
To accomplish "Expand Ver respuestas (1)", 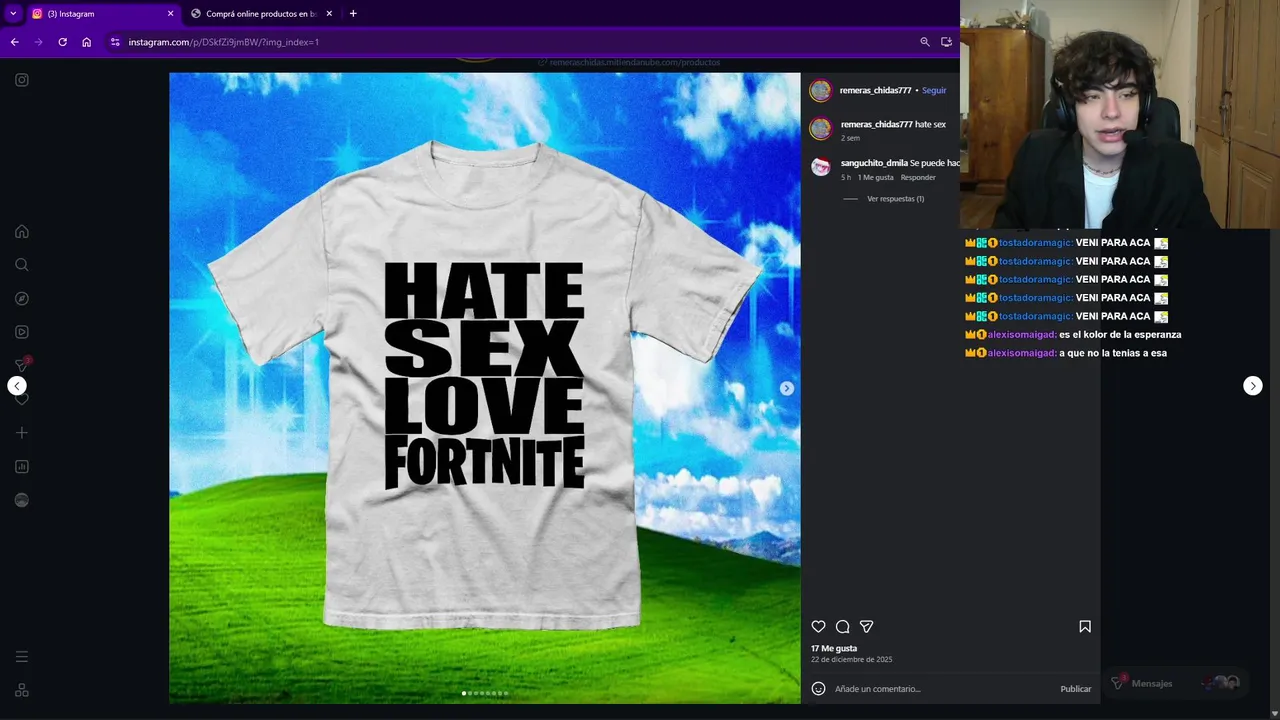I will [x=895, y=199].
